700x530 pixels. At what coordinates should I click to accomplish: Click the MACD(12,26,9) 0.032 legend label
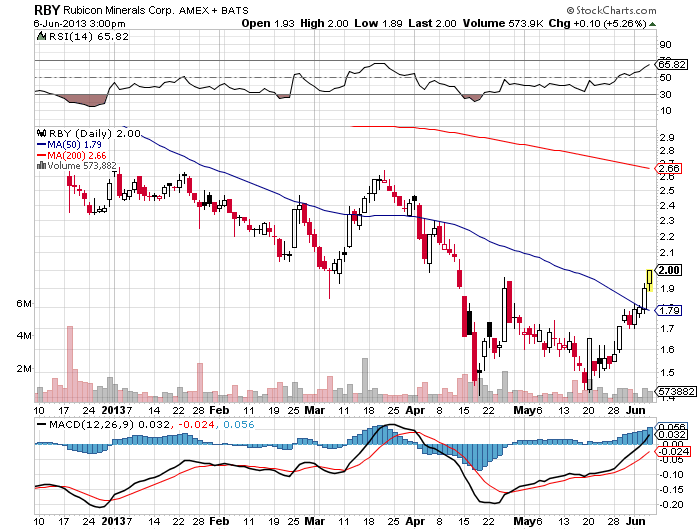pos(103,424)
